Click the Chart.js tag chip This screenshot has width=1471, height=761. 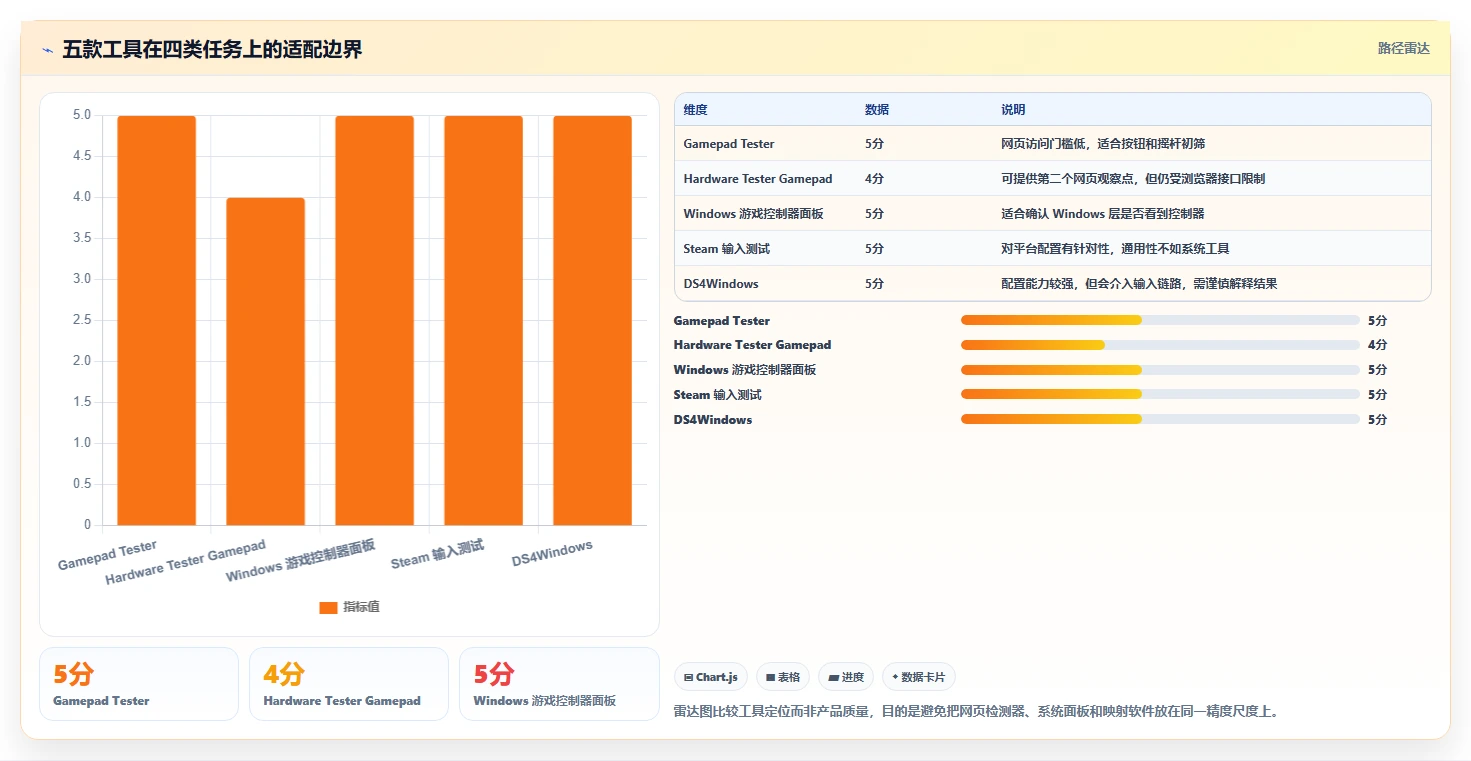point(711,677)
